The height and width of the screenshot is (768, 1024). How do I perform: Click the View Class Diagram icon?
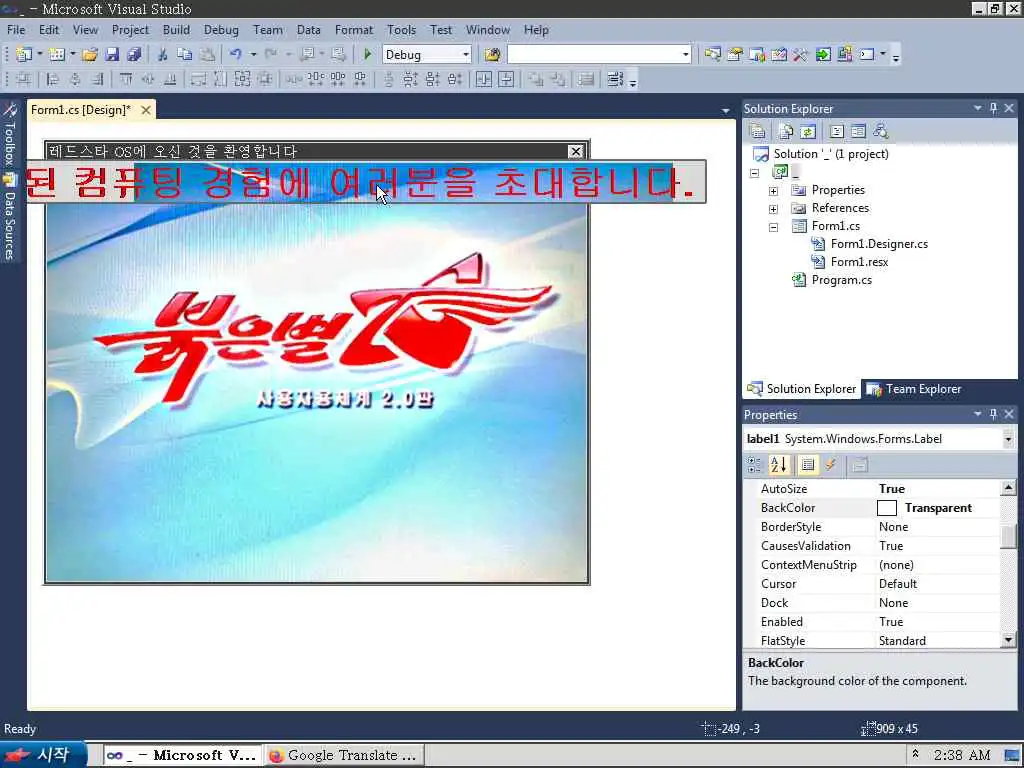[880, 131]
